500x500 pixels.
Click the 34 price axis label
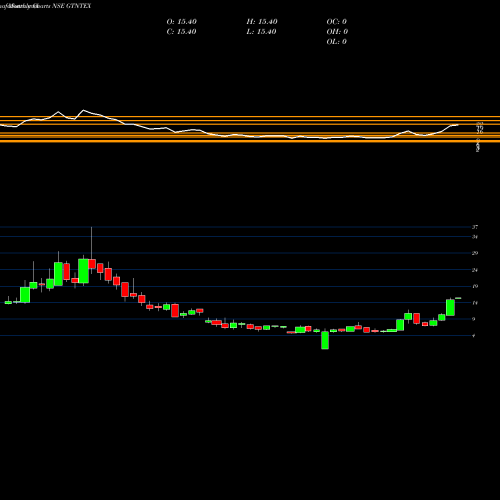pyautogui.click(x=475, y=237)
